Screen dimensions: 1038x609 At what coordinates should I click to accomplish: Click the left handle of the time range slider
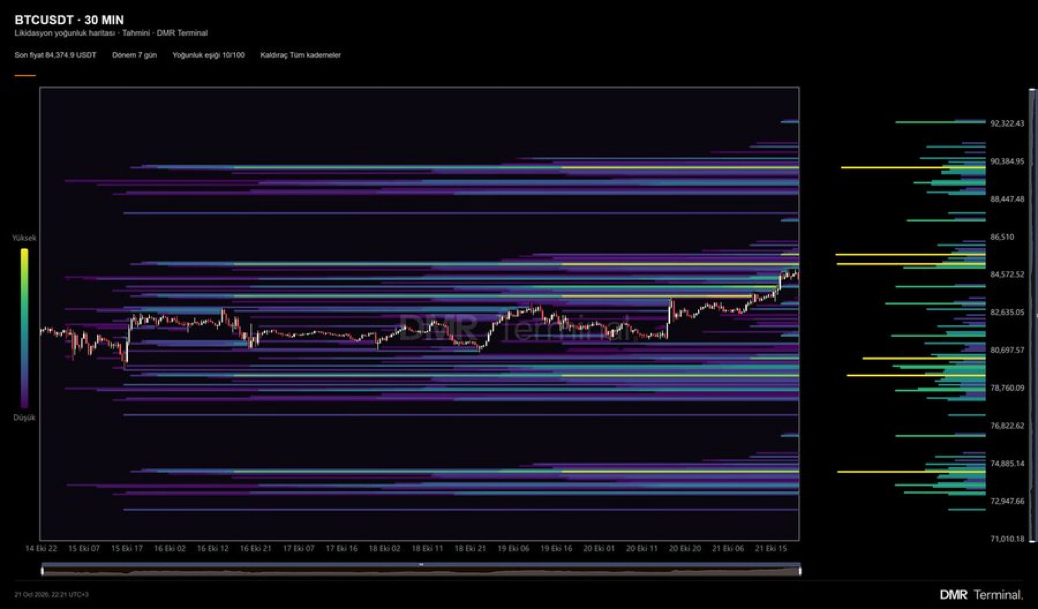point(43,570)
